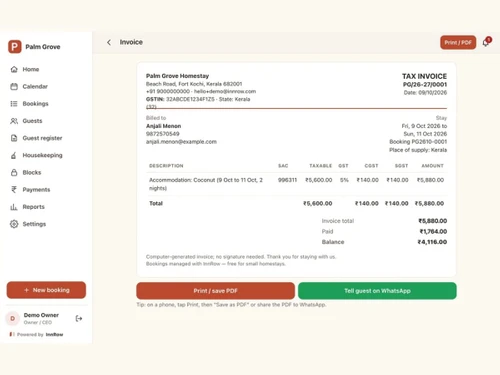This screenshot has height=375, width=500.
Task: Open the Calendar icon in sidebar
Action: point(14,87)
